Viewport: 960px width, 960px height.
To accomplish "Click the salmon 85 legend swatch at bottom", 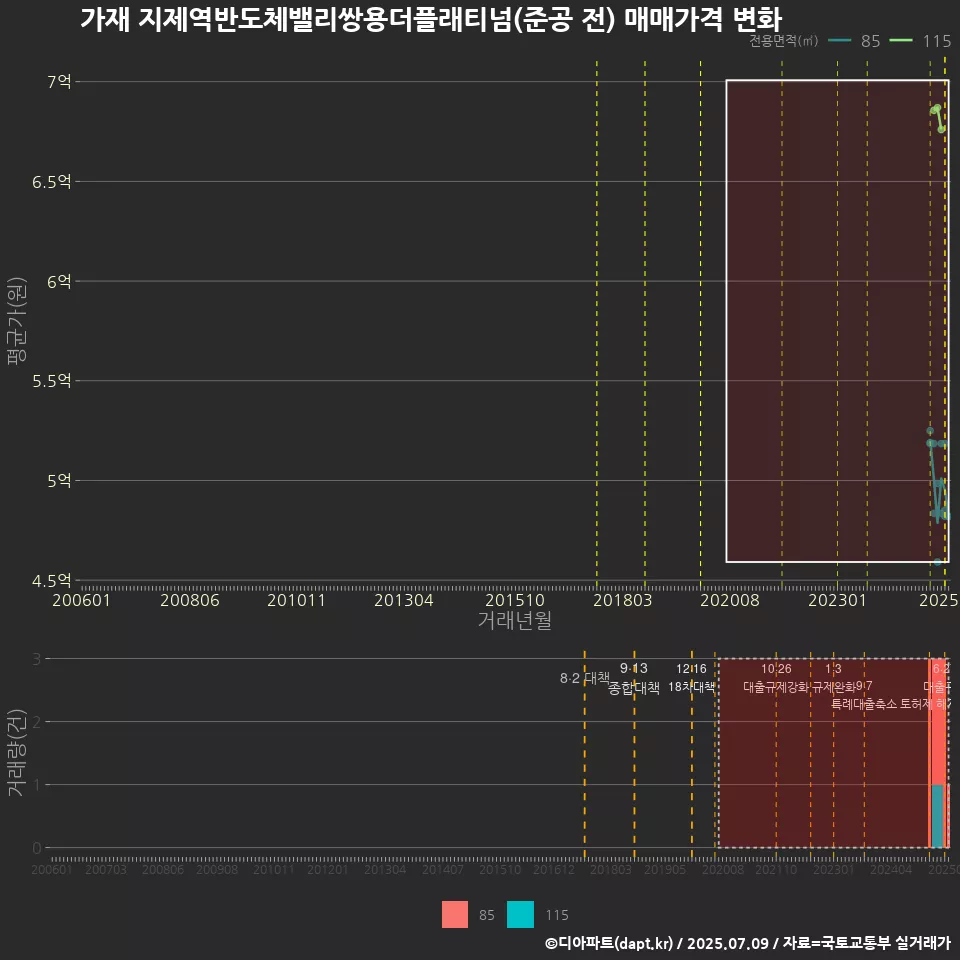I will coord(455,914).
